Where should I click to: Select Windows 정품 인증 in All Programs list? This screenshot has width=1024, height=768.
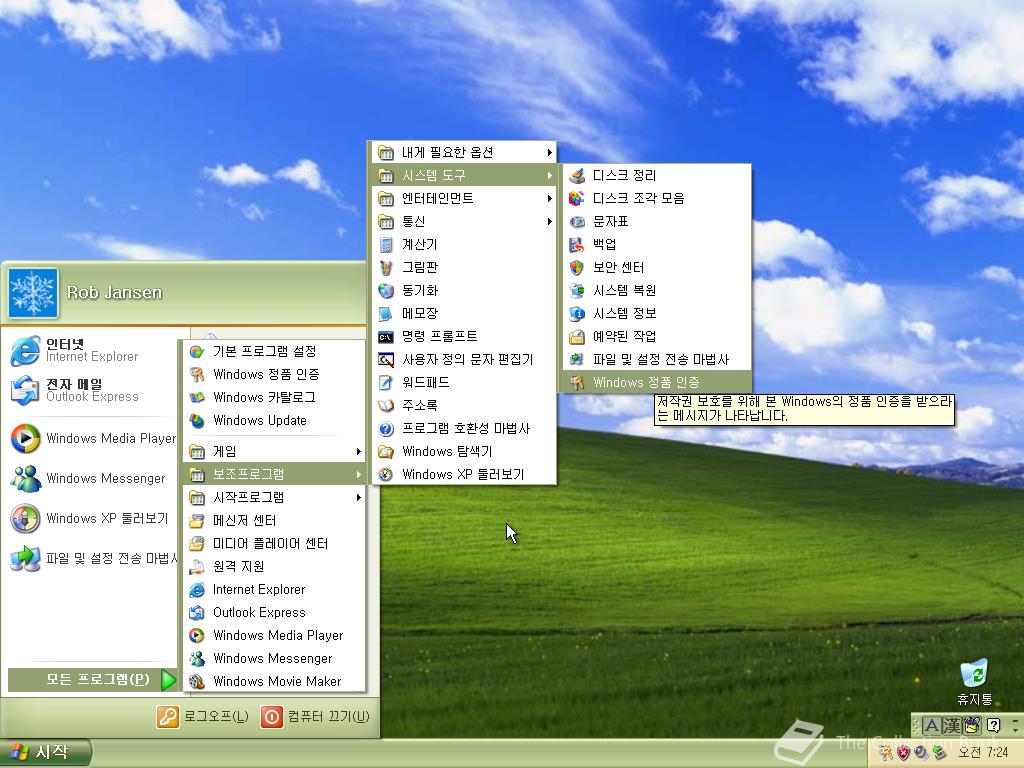point(274,374)
